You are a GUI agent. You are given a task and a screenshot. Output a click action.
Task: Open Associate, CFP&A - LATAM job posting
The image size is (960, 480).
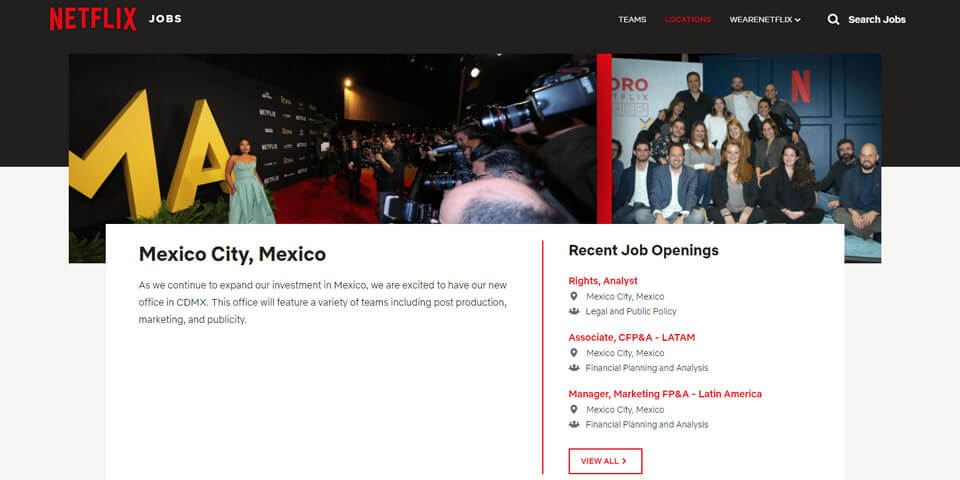click(x=631, y=338)
